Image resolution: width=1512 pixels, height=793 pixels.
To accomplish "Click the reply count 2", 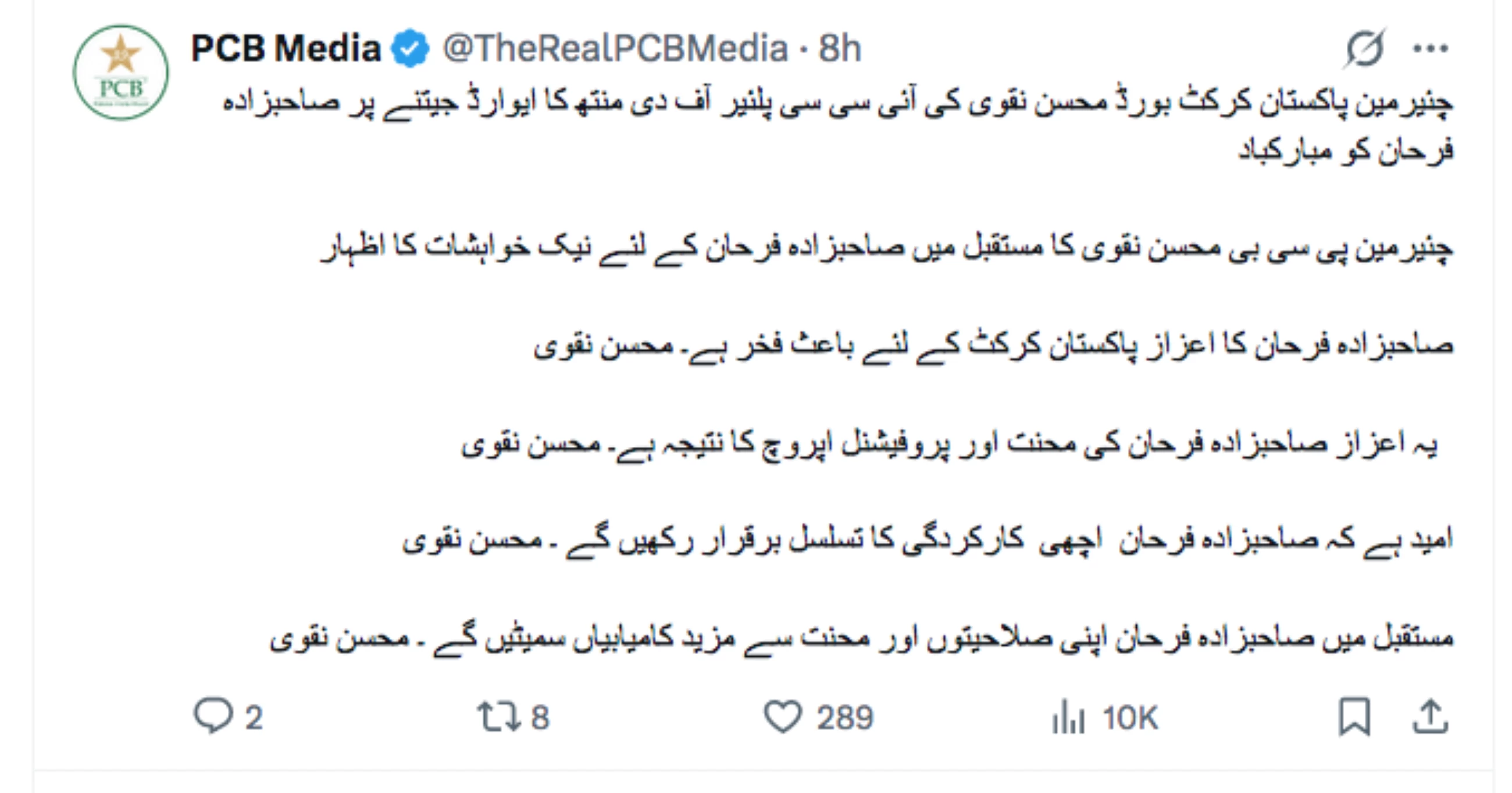I will pyautogui.click(x=254, y=718).
